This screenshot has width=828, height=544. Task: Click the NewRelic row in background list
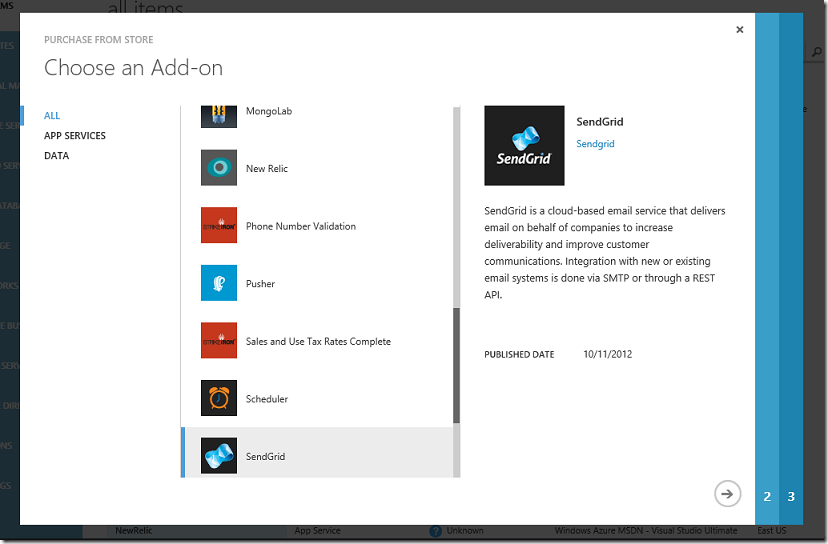tap(134, 530)
